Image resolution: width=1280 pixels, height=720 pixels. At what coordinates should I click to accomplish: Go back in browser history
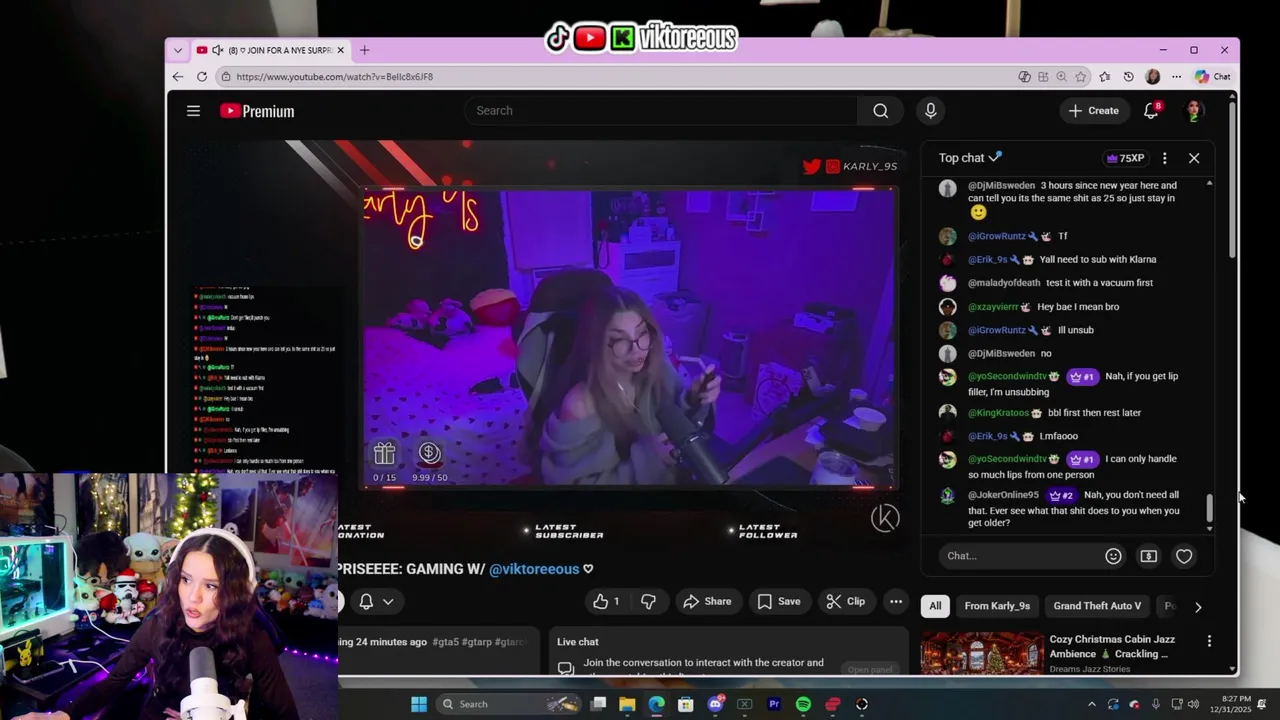pos(178,76)
